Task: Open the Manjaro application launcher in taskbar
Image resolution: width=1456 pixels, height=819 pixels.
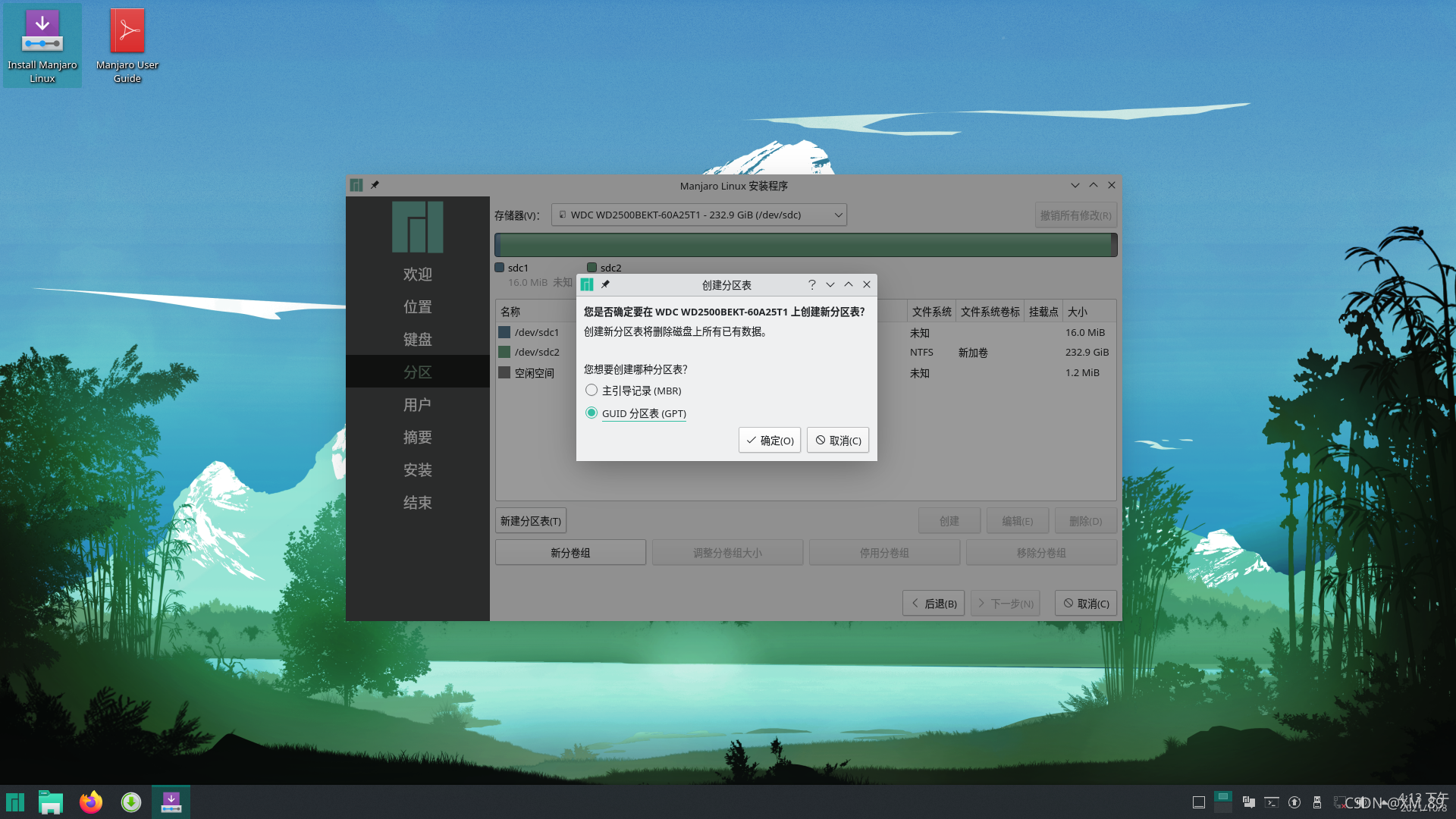Action: (x=15, y=802)
